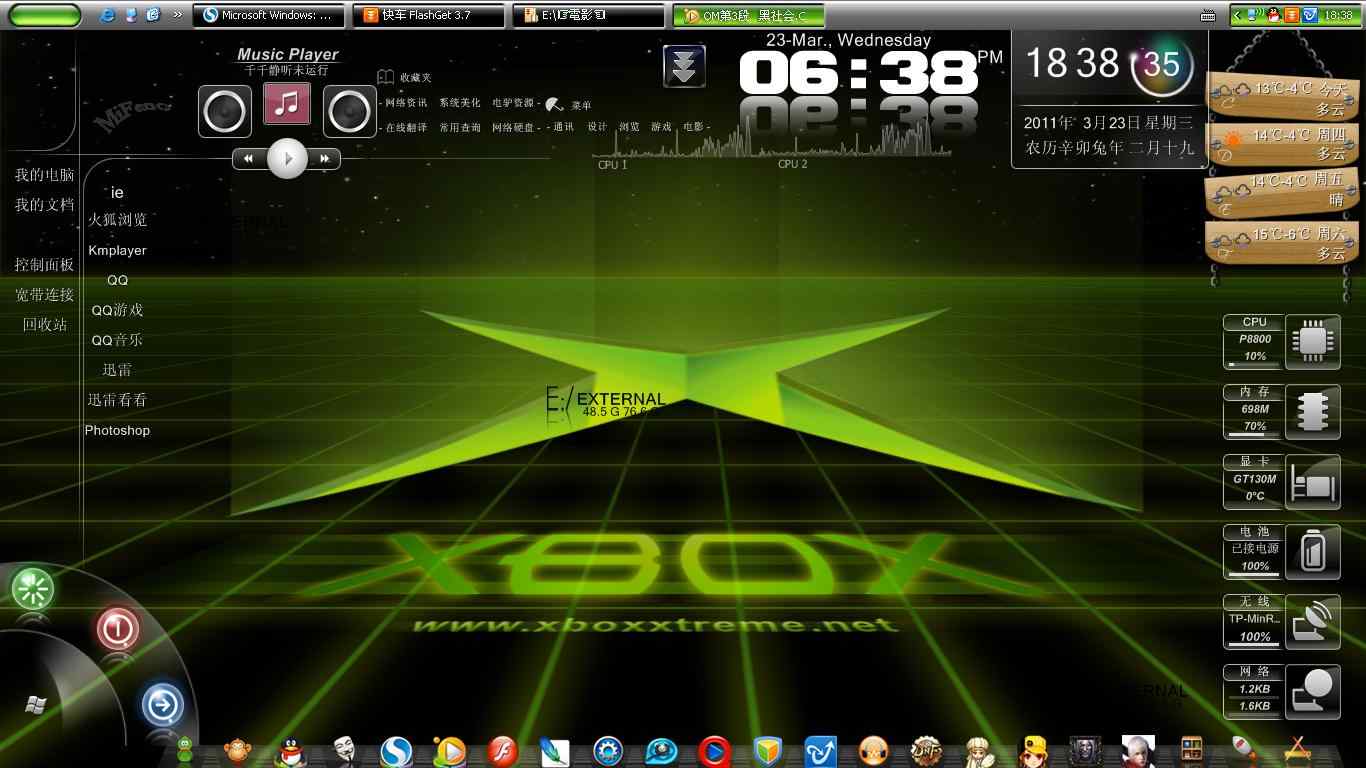1366x768 pixels.
Task: Click the red power orb button
Action: point(117,628)
